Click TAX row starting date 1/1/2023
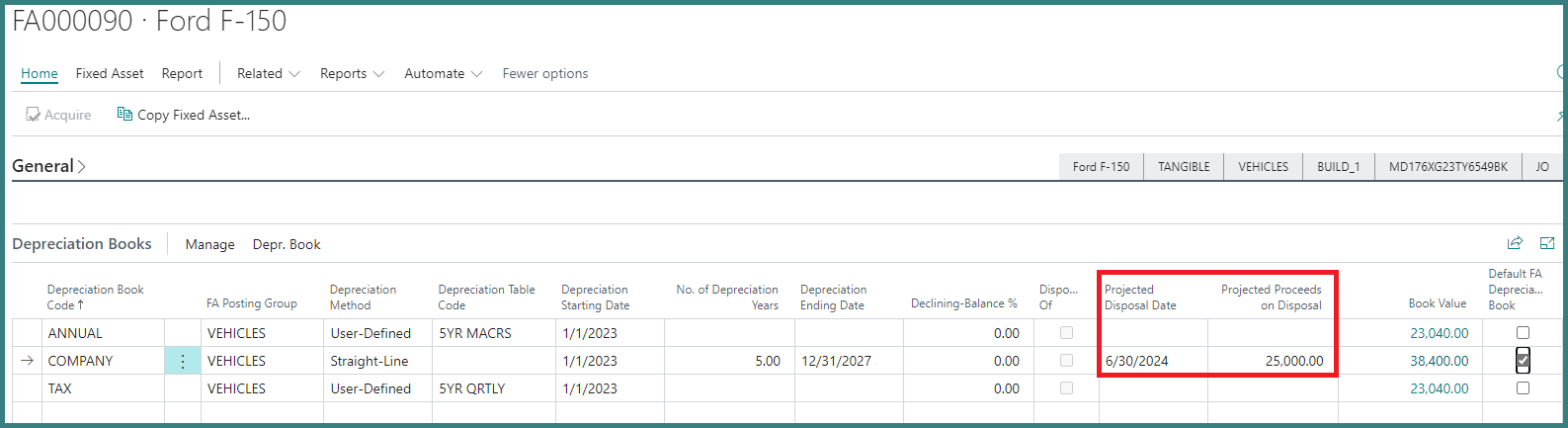The height and width of the screenshot is (428, 1568). click(x=590, y=388)
